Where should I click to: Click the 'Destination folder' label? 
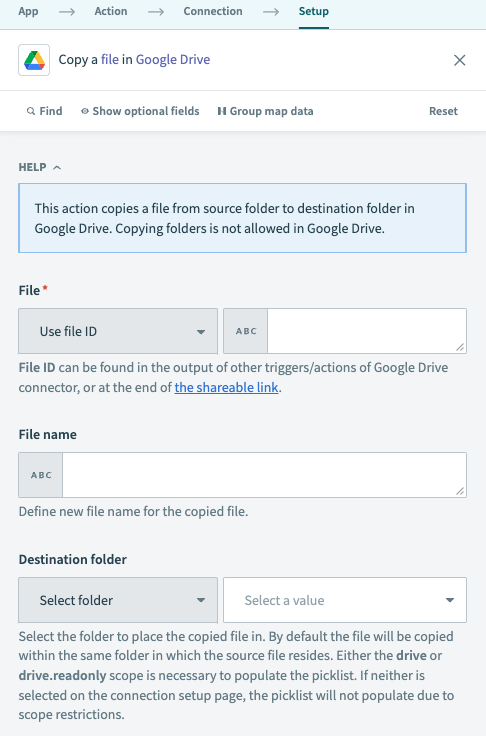pos(73,560)
